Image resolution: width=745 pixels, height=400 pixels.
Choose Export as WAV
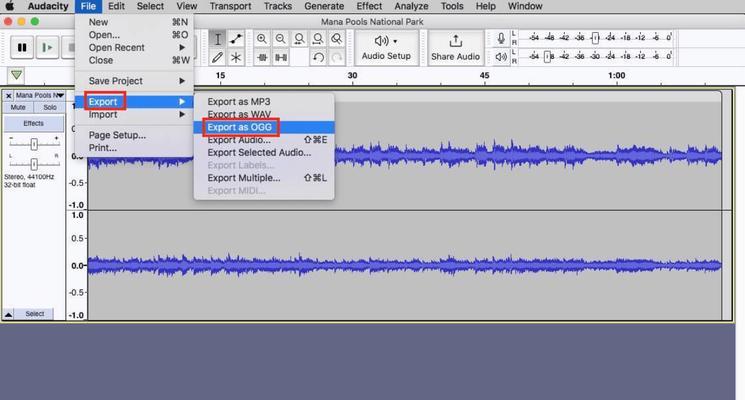tap(264, 114)
